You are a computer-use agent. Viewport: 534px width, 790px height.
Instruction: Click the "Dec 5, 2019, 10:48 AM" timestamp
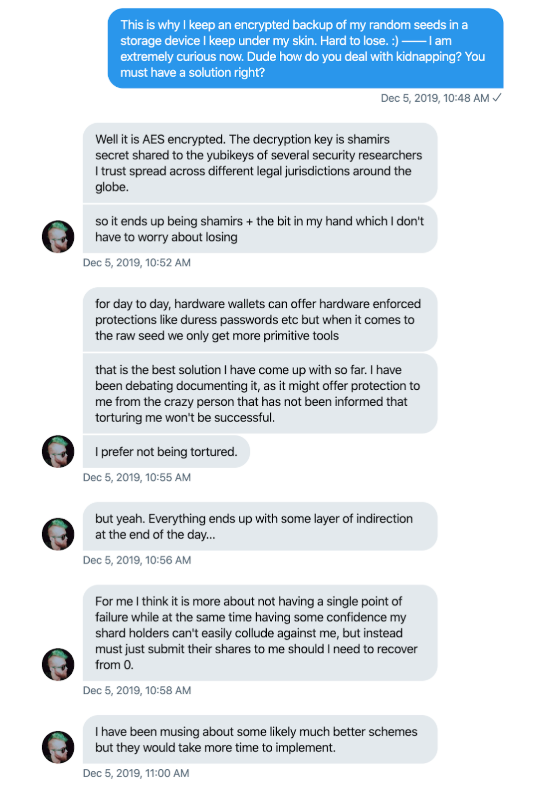click(x=435, y=98)
